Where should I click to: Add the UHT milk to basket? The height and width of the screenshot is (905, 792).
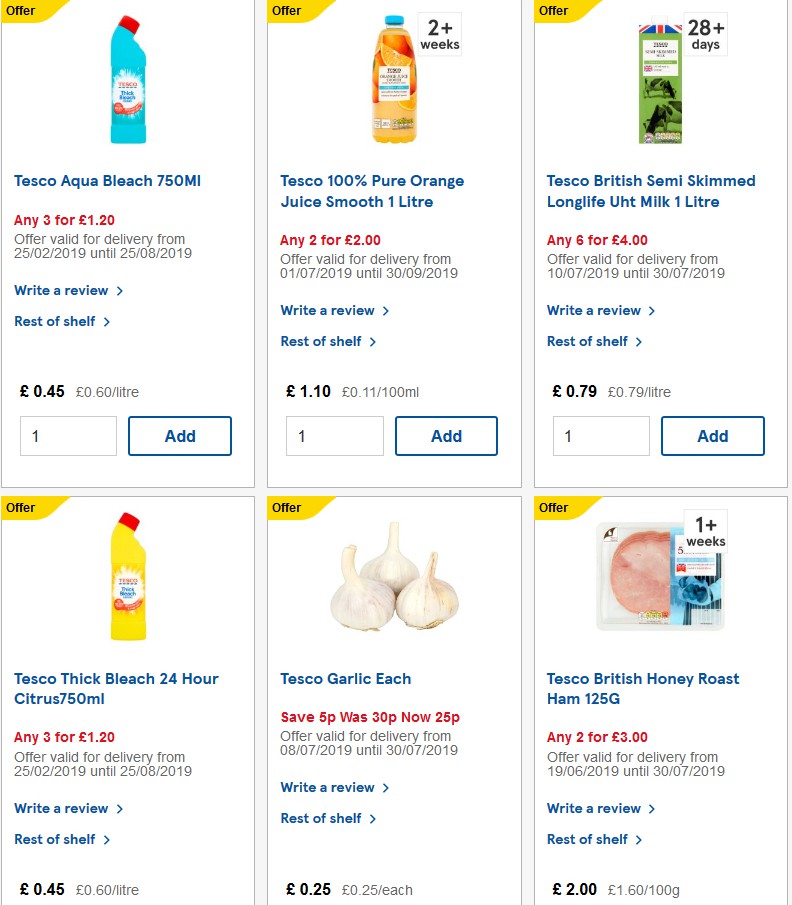(x=712, y=436)
